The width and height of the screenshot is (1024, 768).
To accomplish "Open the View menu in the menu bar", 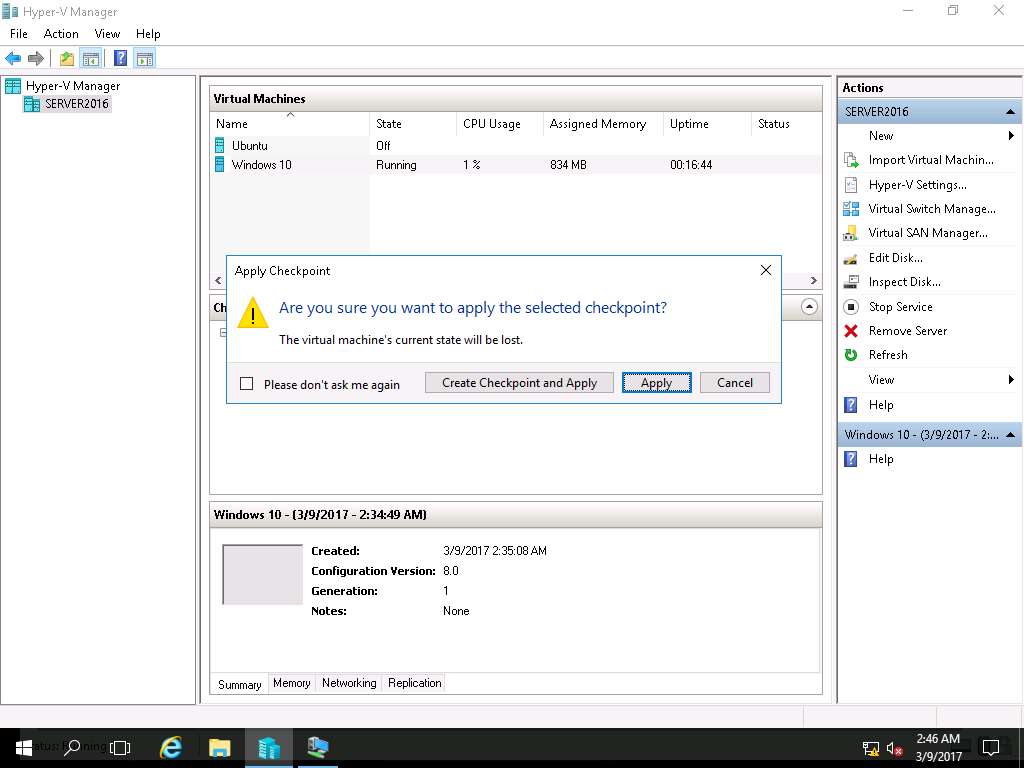I will [x=107, y=34].
